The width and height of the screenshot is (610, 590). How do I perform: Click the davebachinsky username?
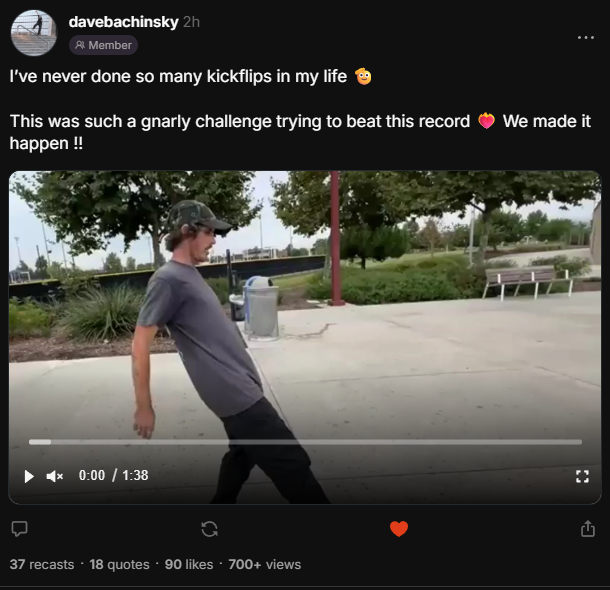[122, 21]
